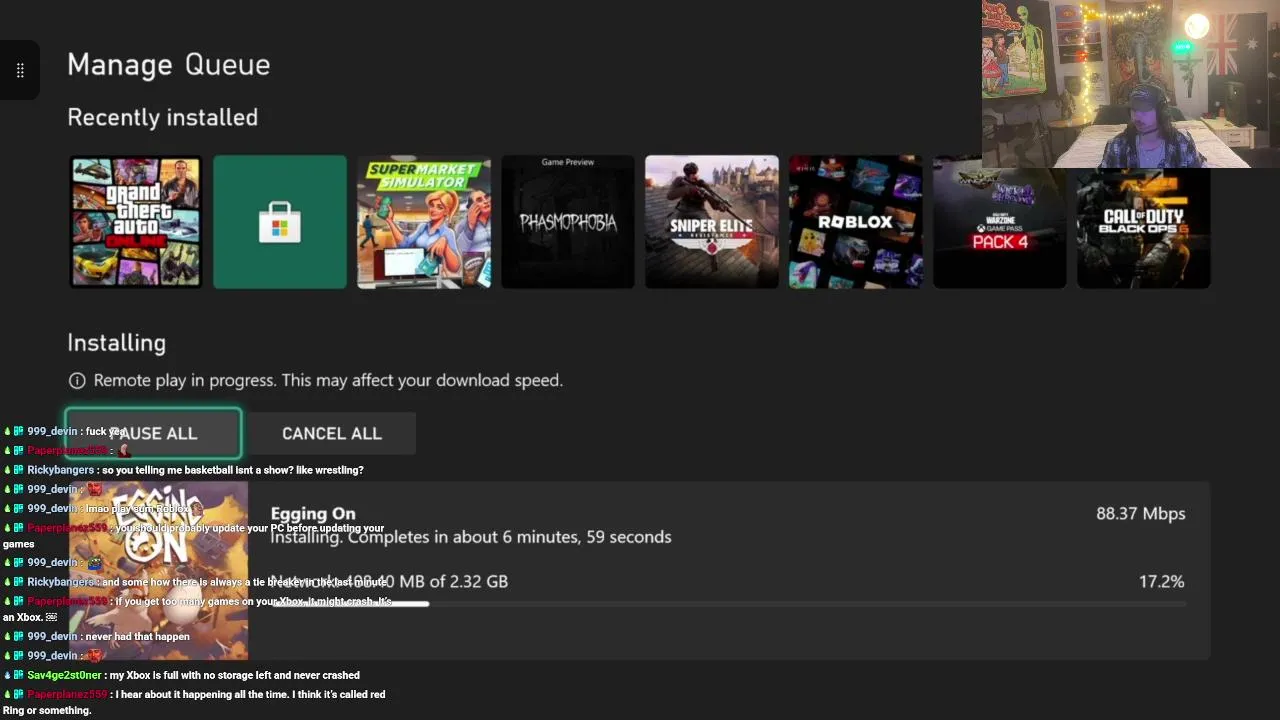The width and height of the screenshot is (1280, 720).
Task: Select the Egging On game artwork
Action: click(158, 570)
